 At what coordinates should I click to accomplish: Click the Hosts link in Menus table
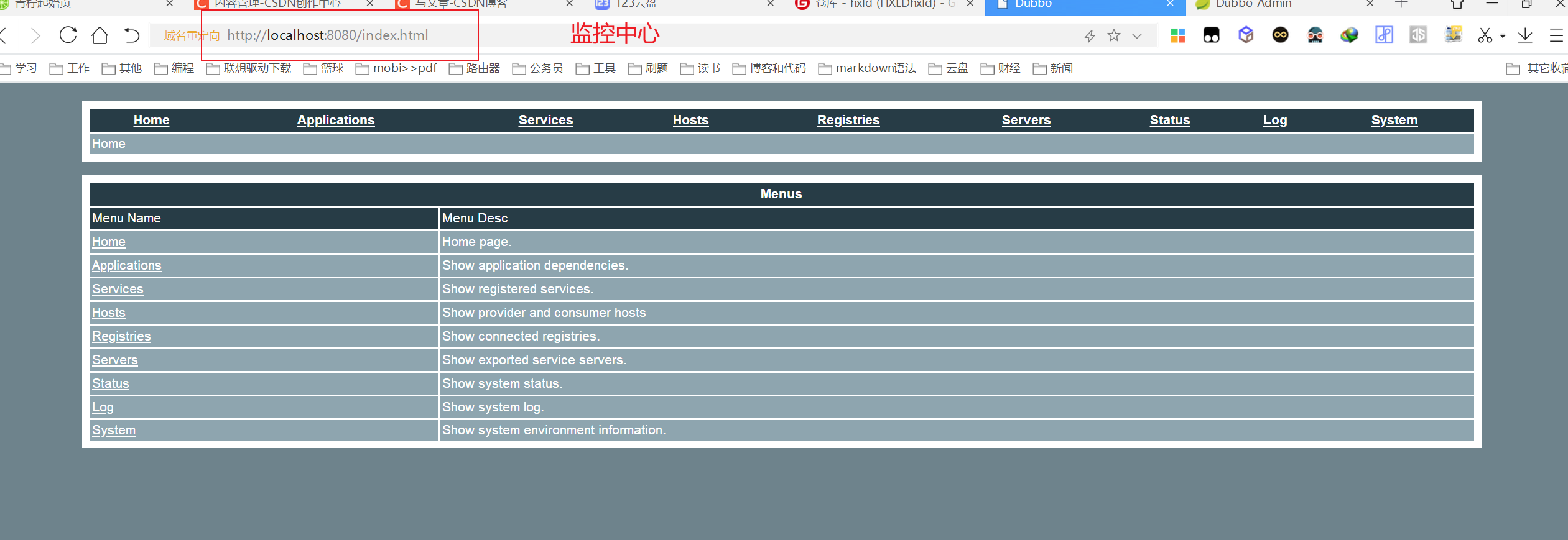pyautogui.click(x=109, y=313)
